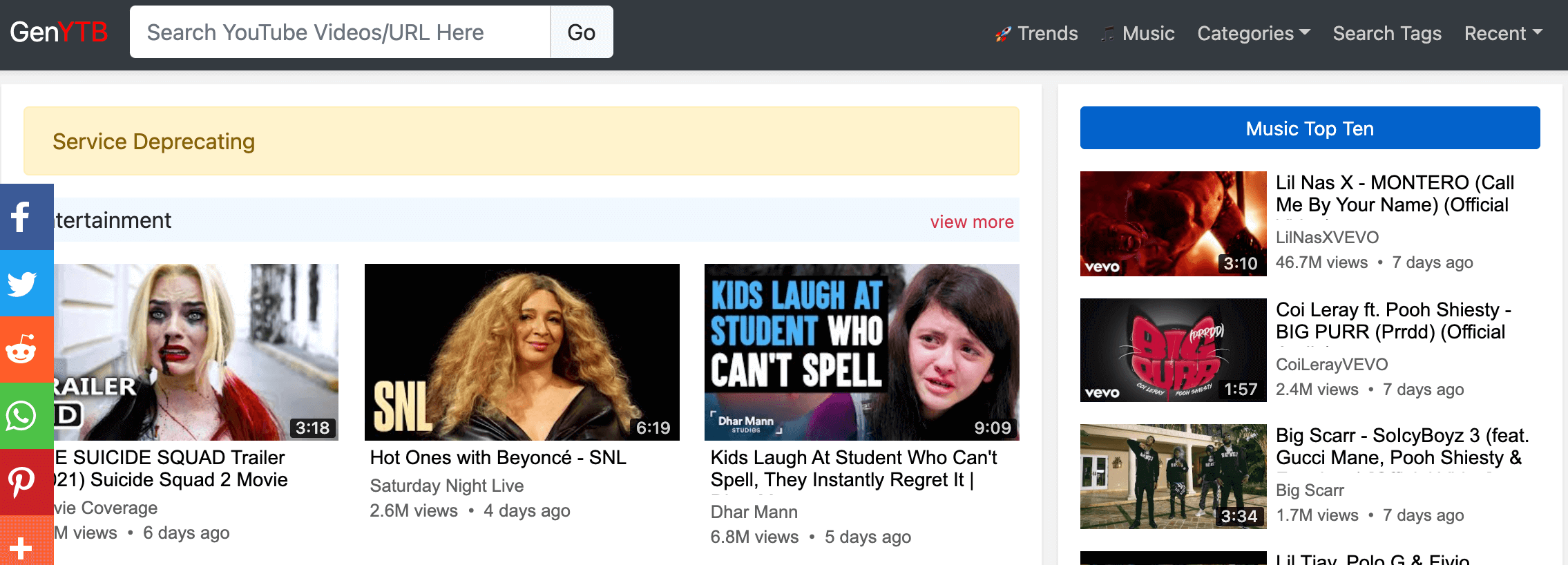This screenshot has height=565, width=1568.
Task: Select '6.8M views' under Dhar Mann video
Action: tap(754, 537)
